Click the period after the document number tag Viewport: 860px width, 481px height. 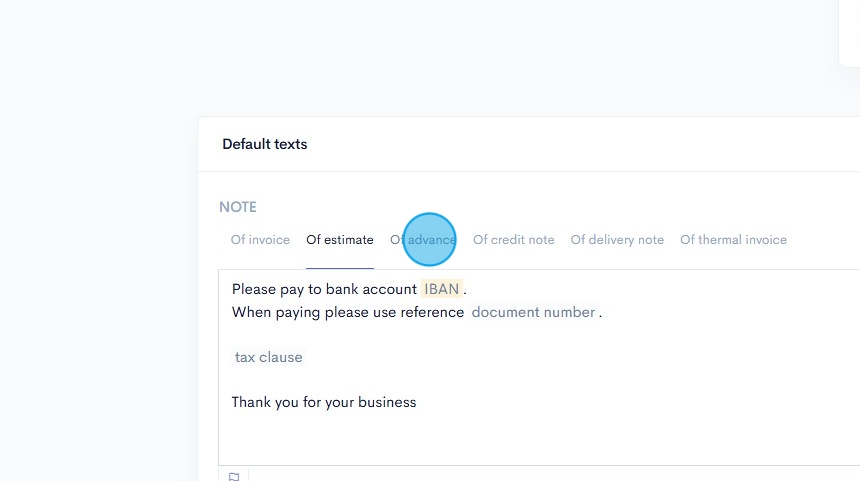pos(600,313)
